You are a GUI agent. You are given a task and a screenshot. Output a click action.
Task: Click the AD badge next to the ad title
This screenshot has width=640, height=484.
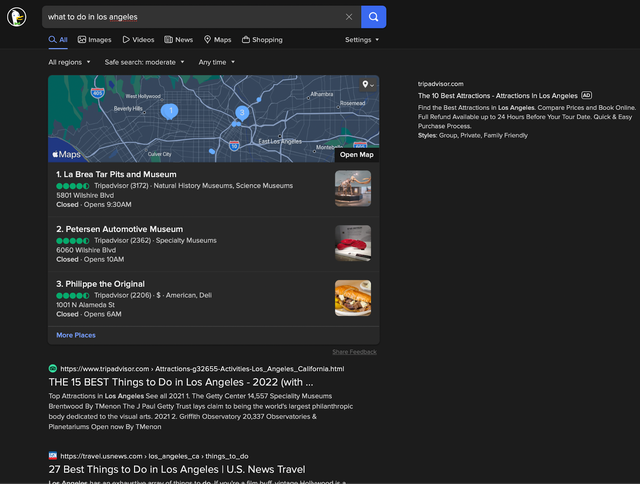(x=587, y=95)
